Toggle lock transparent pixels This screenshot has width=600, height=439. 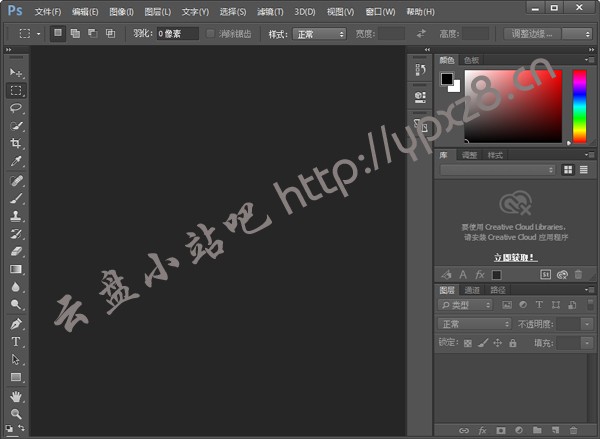(x=468, y=343)
